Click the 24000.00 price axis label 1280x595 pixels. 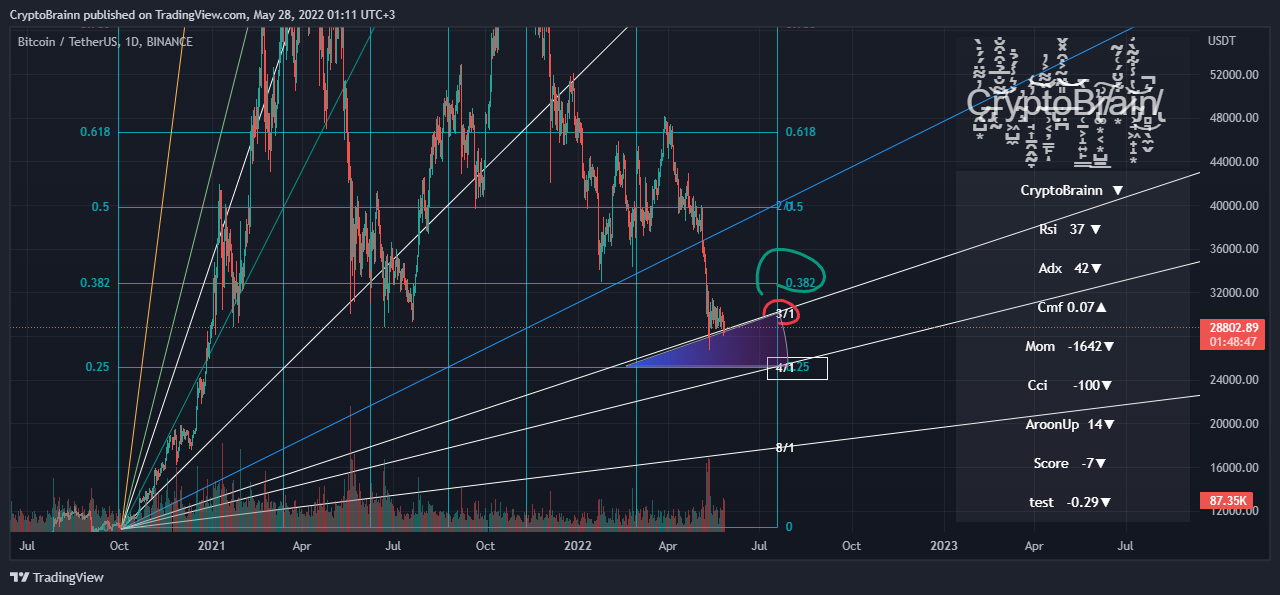[x=1232, y=380]
